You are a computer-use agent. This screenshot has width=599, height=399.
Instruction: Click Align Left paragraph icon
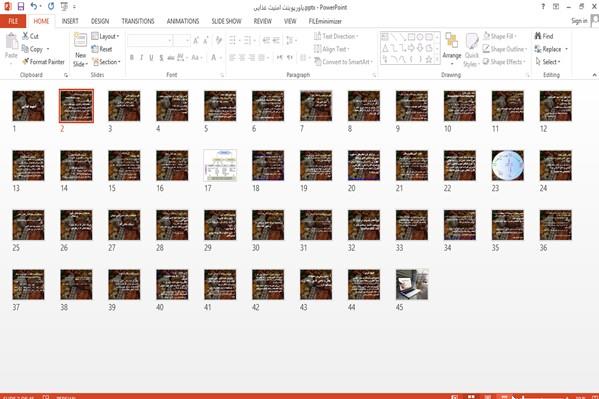[232, 58]
